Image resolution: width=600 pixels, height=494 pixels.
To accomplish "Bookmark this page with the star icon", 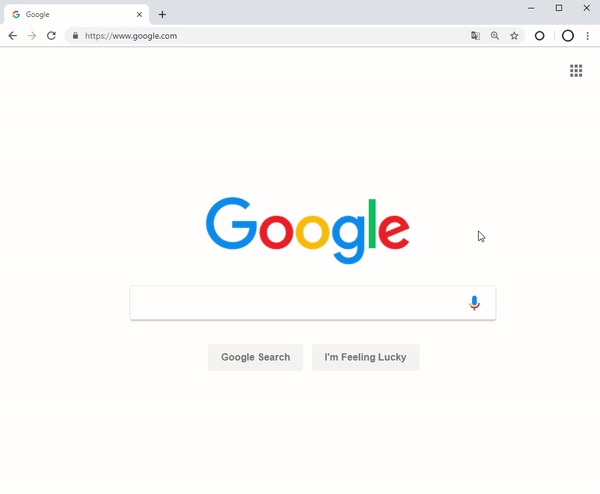I will (514, 36).
